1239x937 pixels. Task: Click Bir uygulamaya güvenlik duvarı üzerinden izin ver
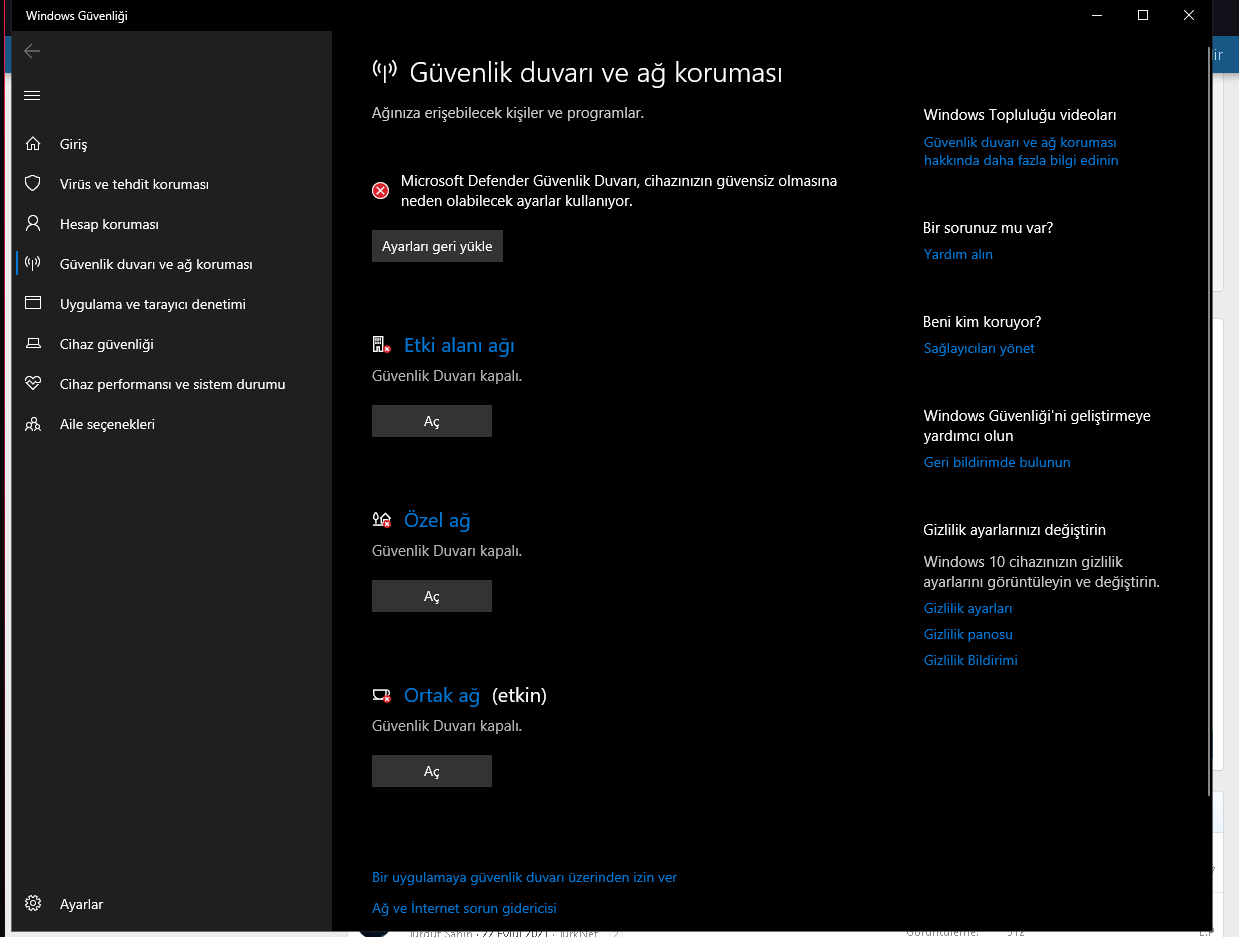point(524,877)
